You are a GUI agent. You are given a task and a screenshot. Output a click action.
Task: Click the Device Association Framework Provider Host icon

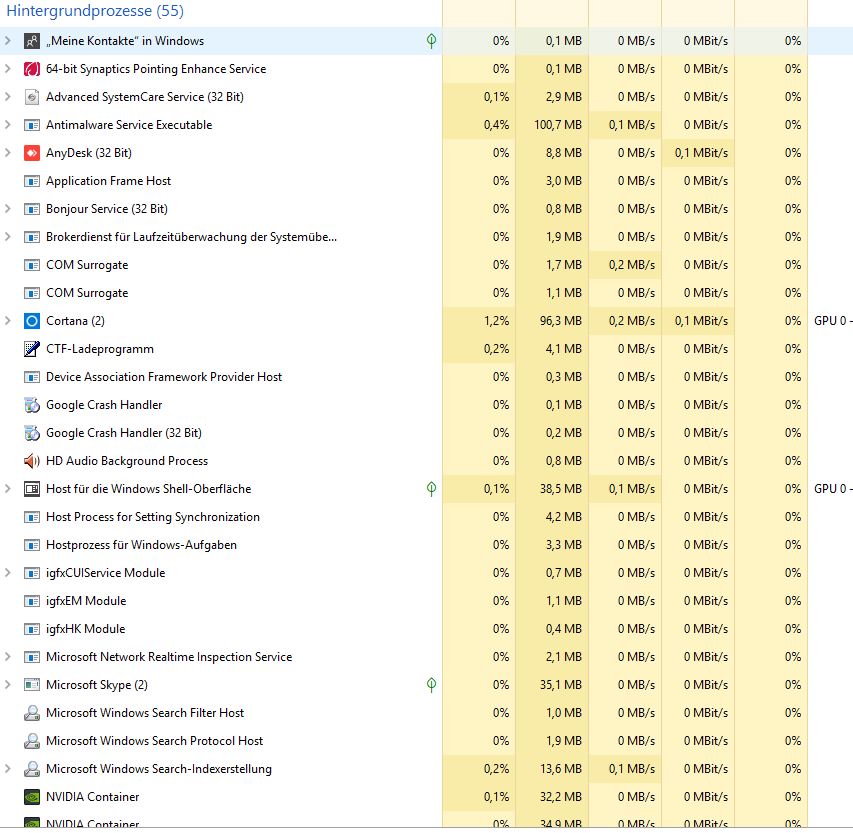click(32, 377)
